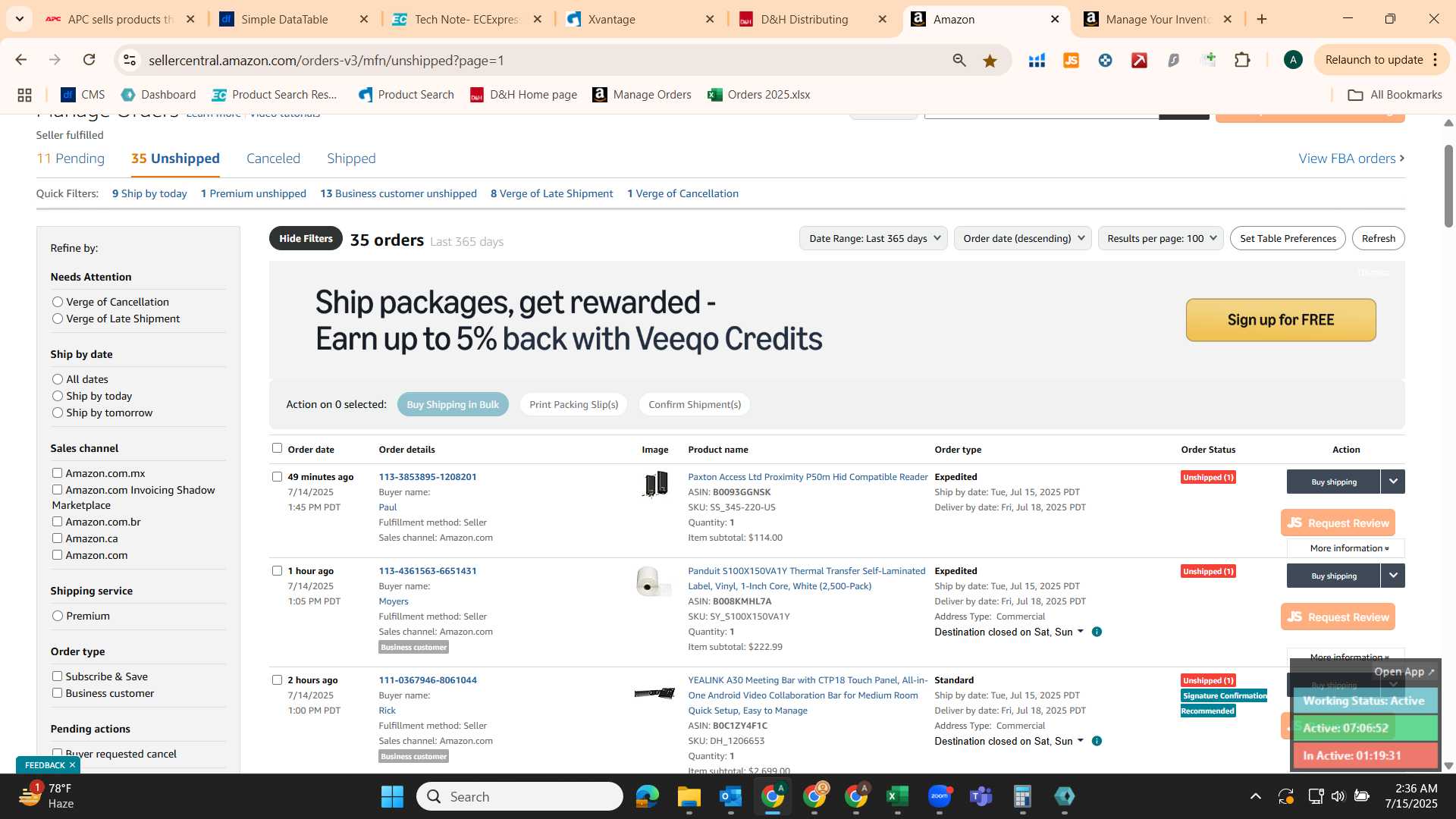Check the Amazon.com.mx sales channel

tap(57, 472)
